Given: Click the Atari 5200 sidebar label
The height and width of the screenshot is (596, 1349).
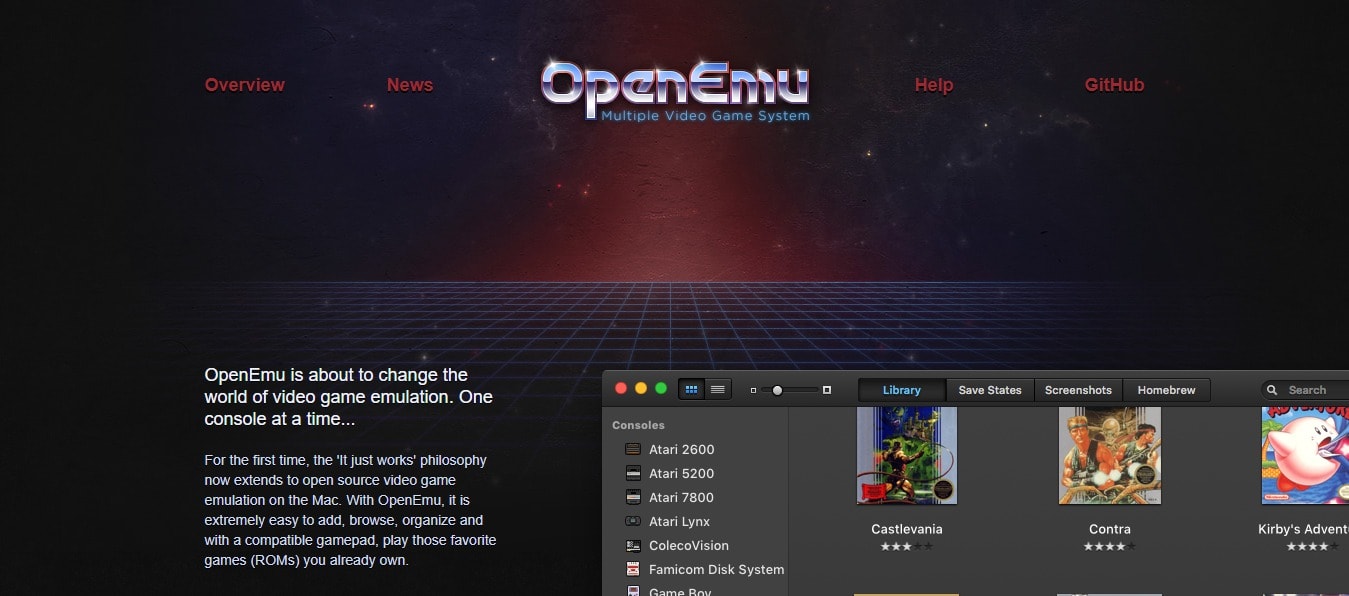Looking at the screenshot, I should point(682,474).
